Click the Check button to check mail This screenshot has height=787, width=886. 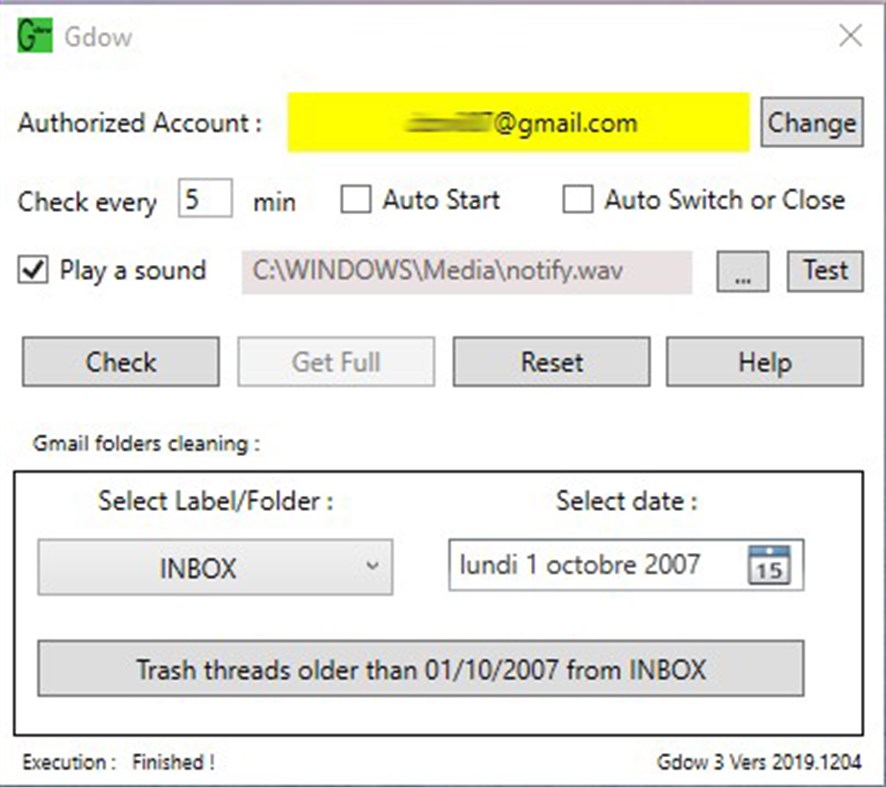(119, 362)
